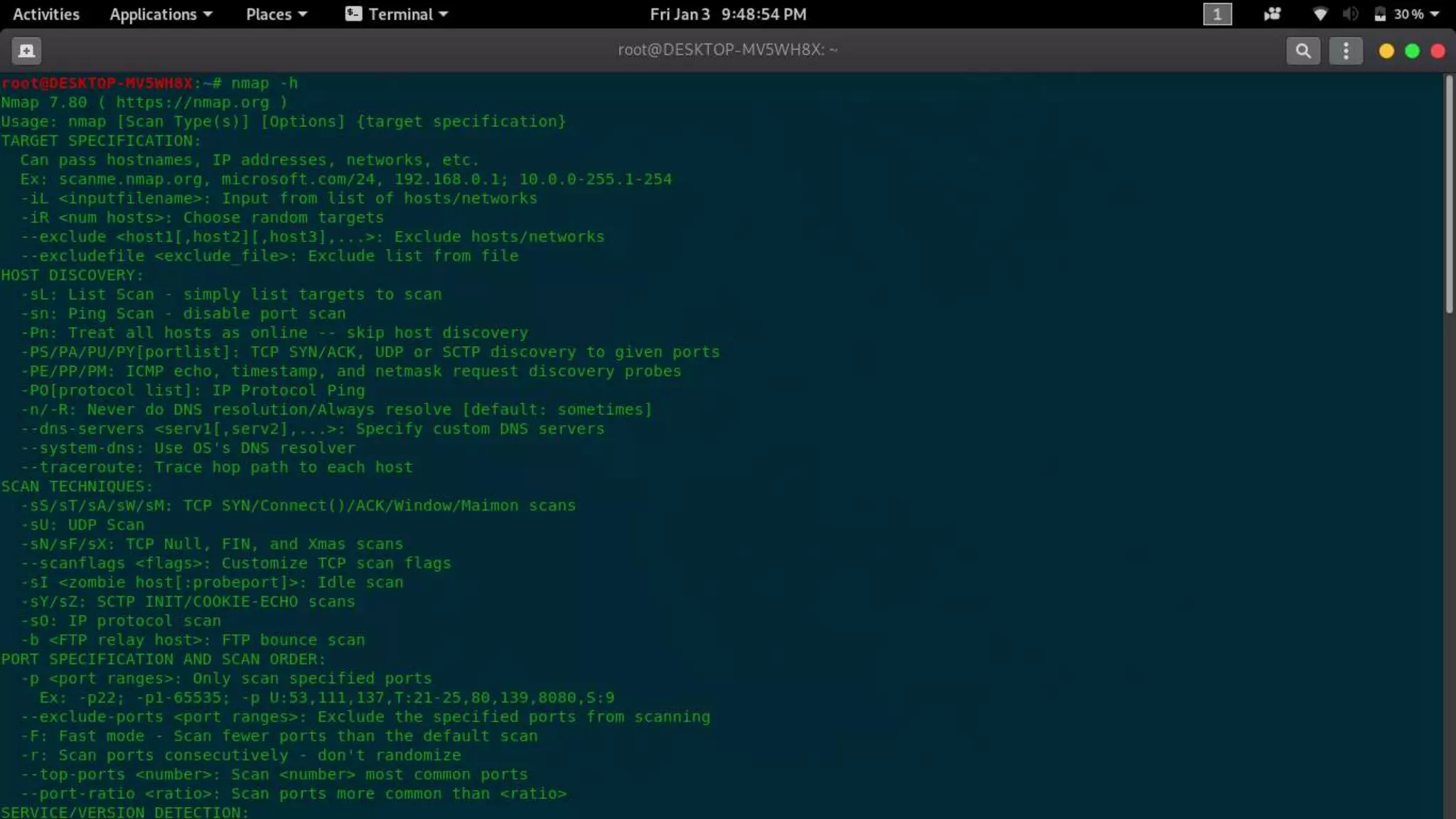Viewport: 1456px width, 819px height.
Task: Click the root@DESKTOP-MV5WH8X window title
Action: 727,50
